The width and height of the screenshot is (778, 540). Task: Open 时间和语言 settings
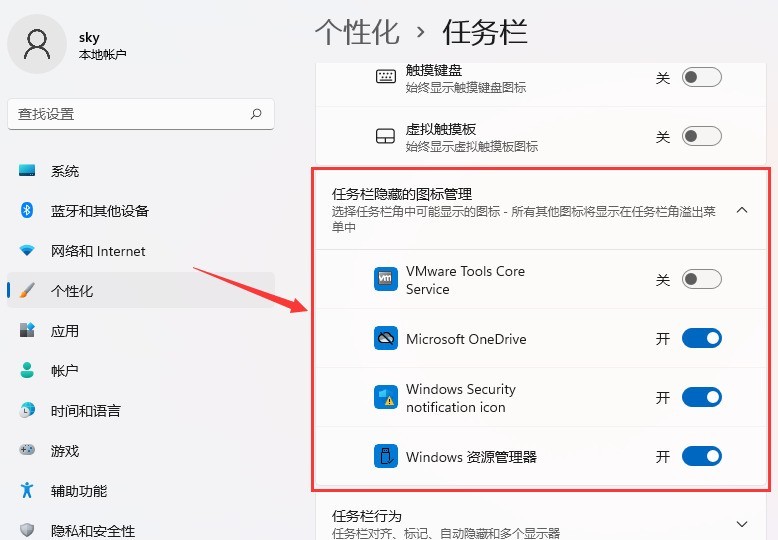[141, 410]
